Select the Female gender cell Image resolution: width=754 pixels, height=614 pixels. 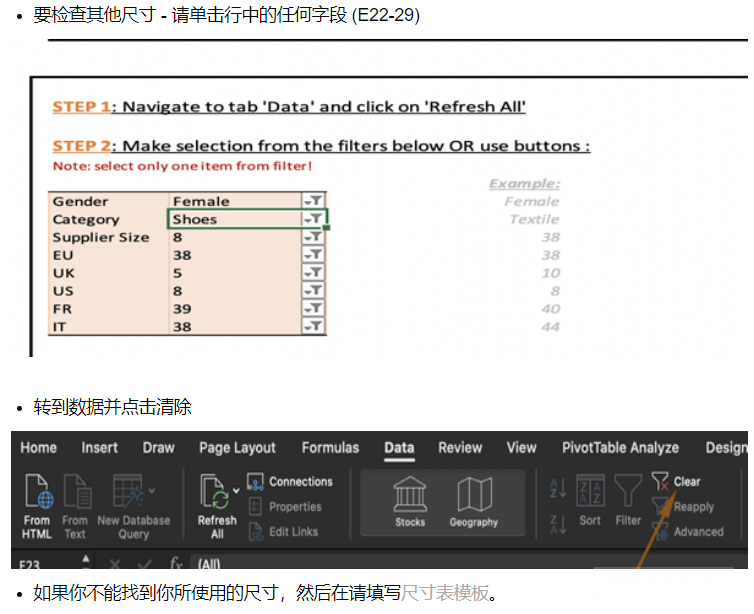pos(235,201)
